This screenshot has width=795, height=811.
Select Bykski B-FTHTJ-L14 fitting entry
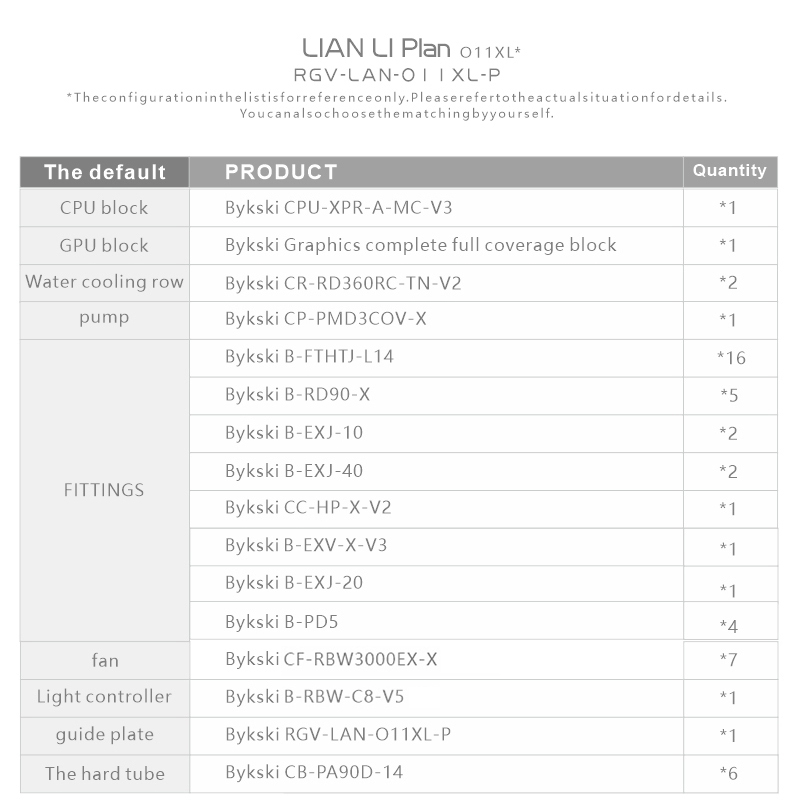[309, 357]
